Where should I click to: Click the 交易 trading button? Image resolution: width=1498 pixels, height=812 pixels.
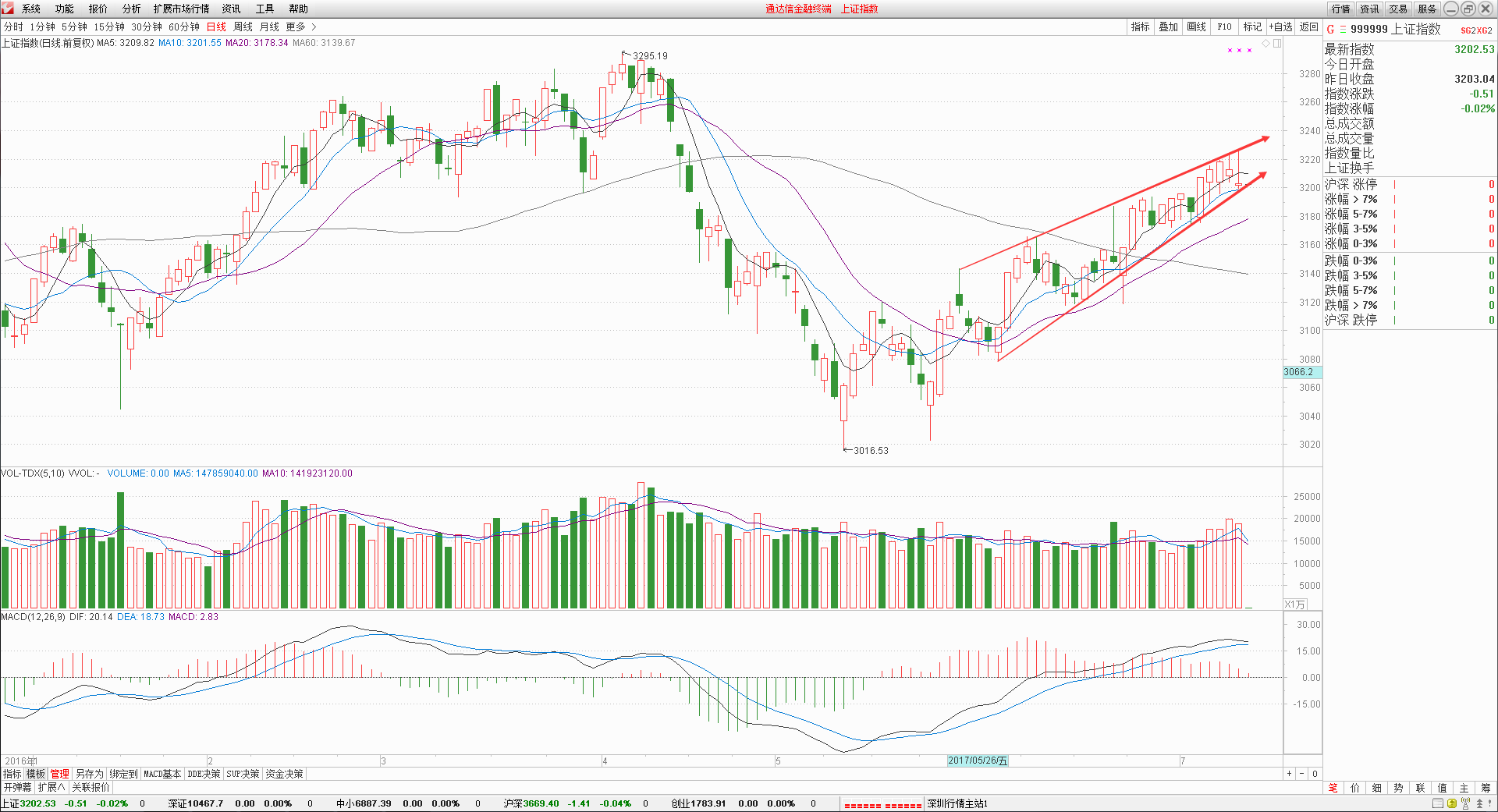point(1398,9)
